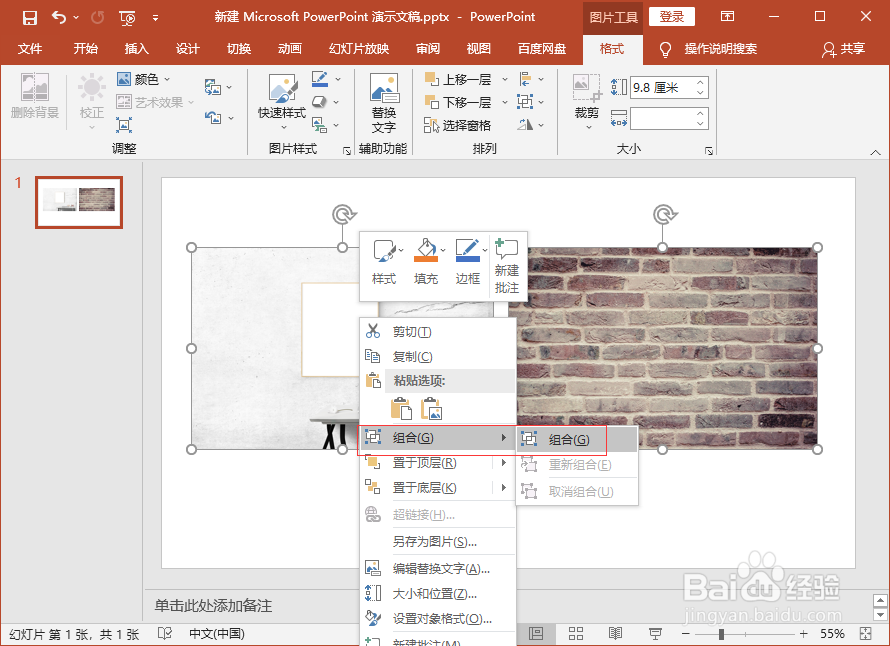Viewport: 890px width, 646px height.
Task: Switch to the 设计 tab
Action: pos(187,49)
